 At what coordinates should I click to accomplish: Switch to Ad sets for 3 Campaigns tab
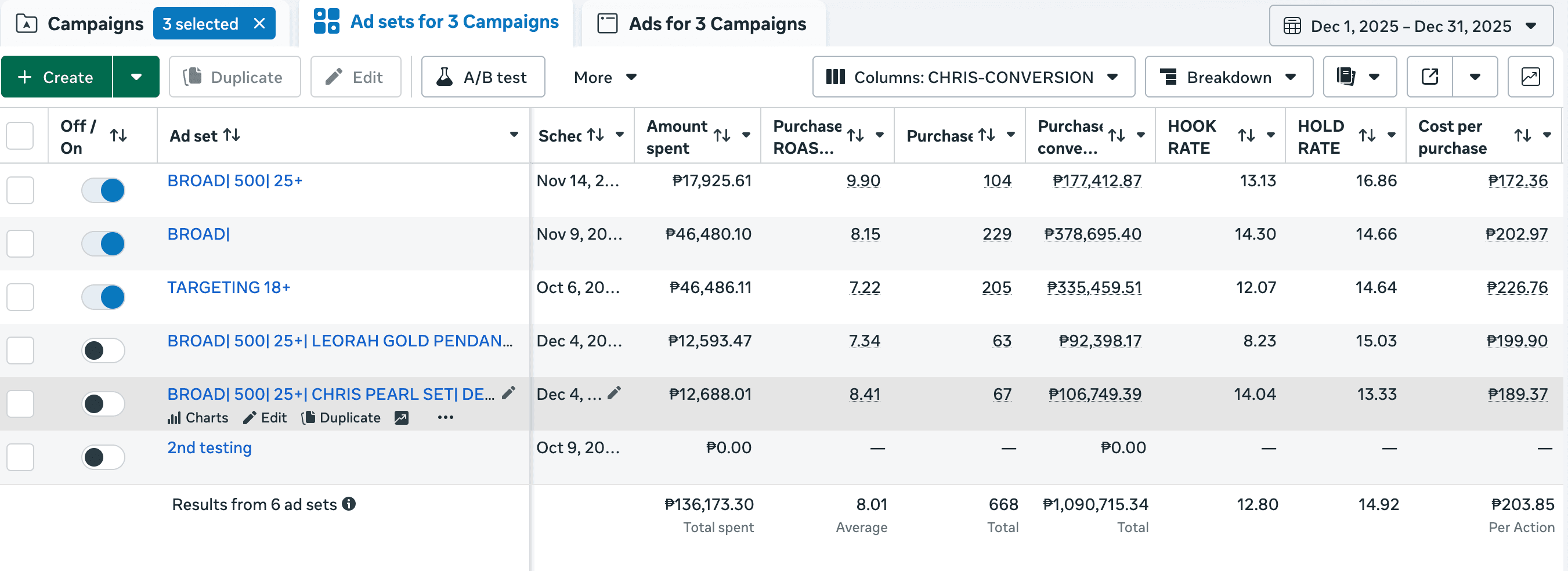pyautogui.click(x=436, y=22)
